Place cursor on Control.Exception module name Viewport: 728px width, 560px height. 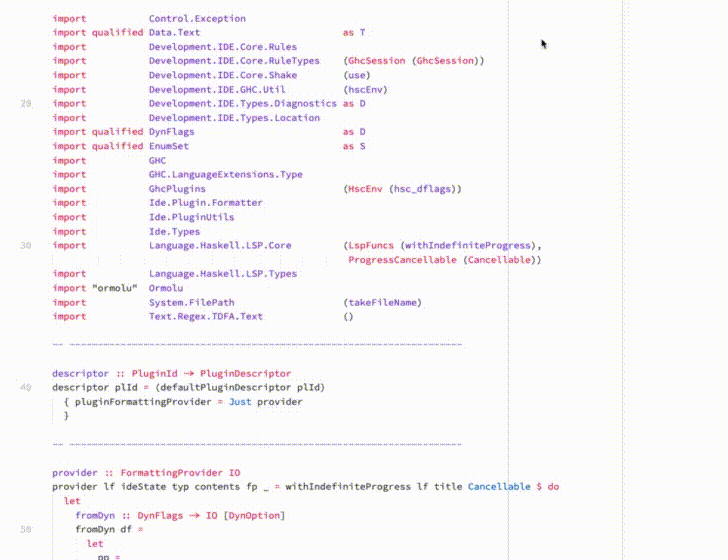tap(197, 19)
